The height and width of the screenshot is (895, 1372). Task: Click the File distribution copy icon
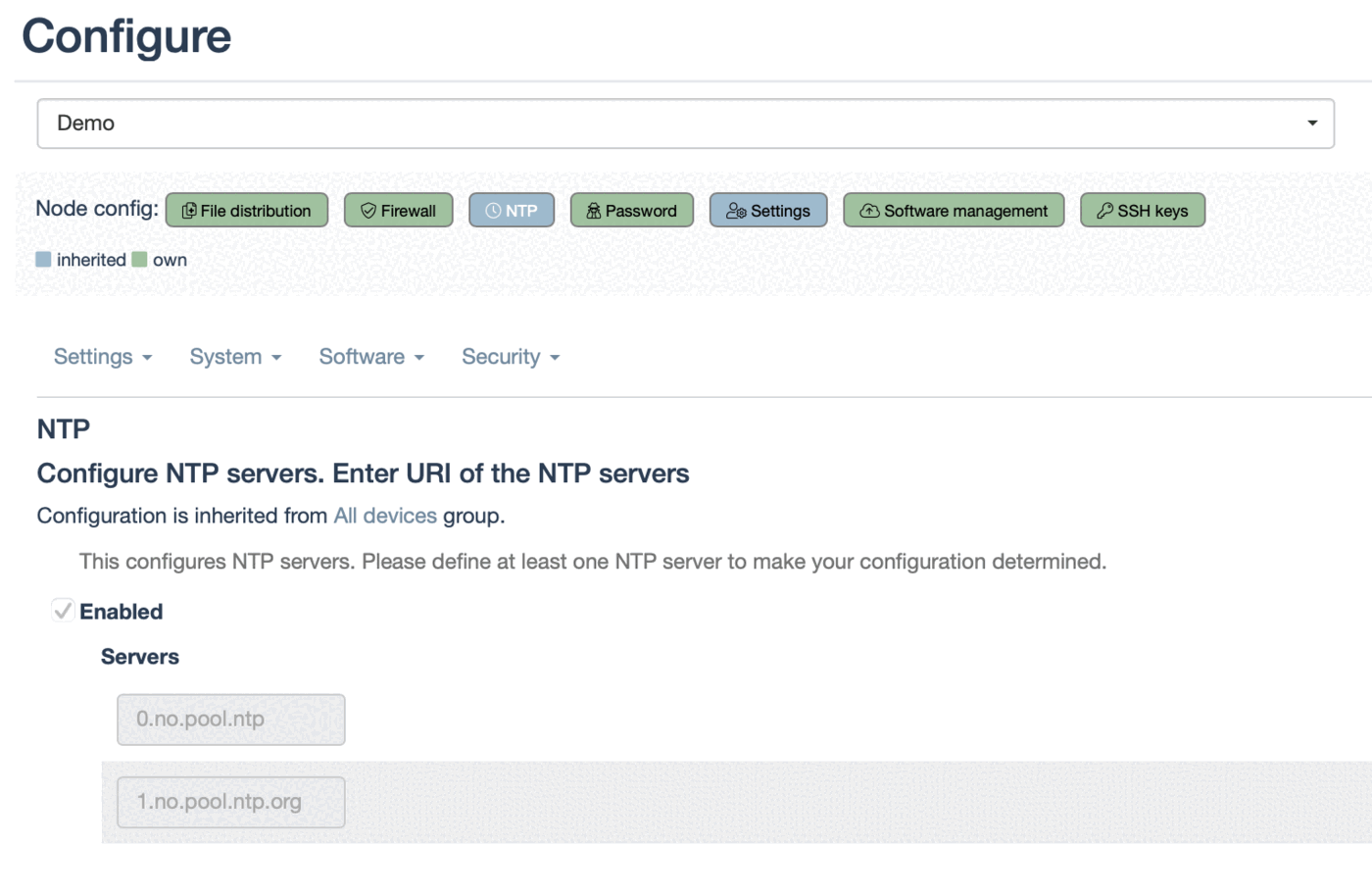[x=189, y=211]
